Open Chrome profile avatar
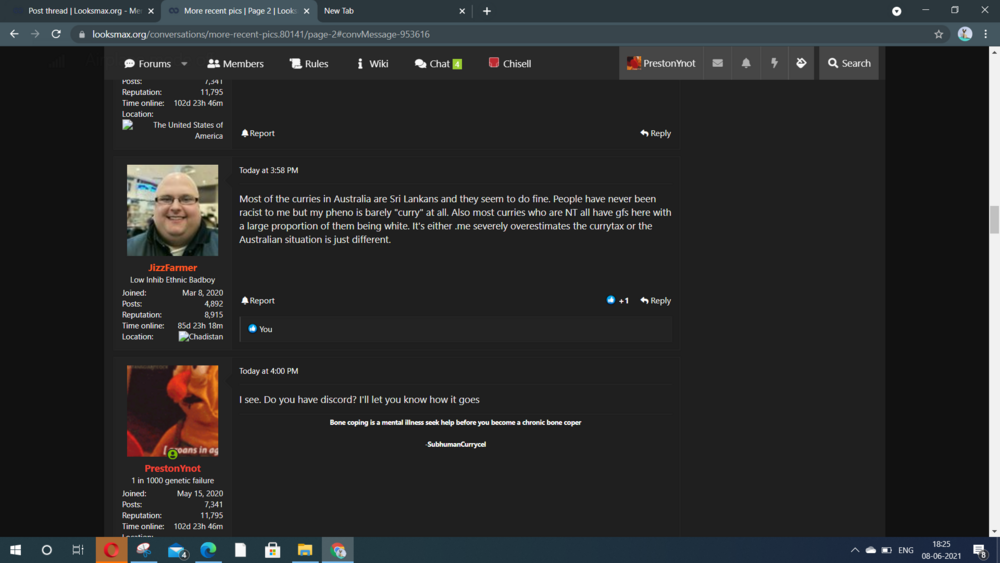Screen dimensions: 1000x563 pos(965,34)
